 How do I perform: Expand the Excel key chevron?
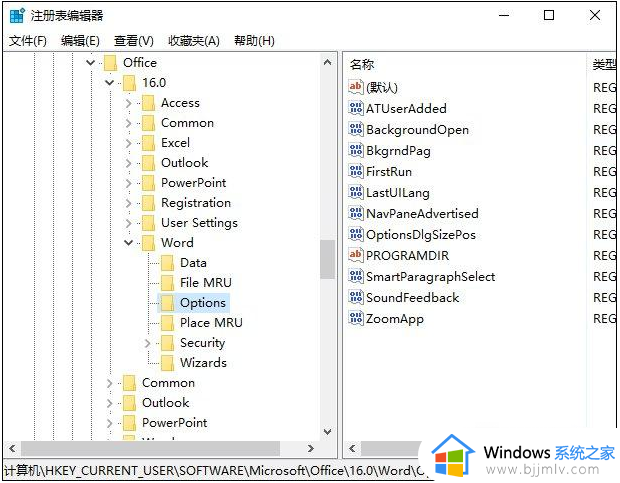click(x=128, y=143)
